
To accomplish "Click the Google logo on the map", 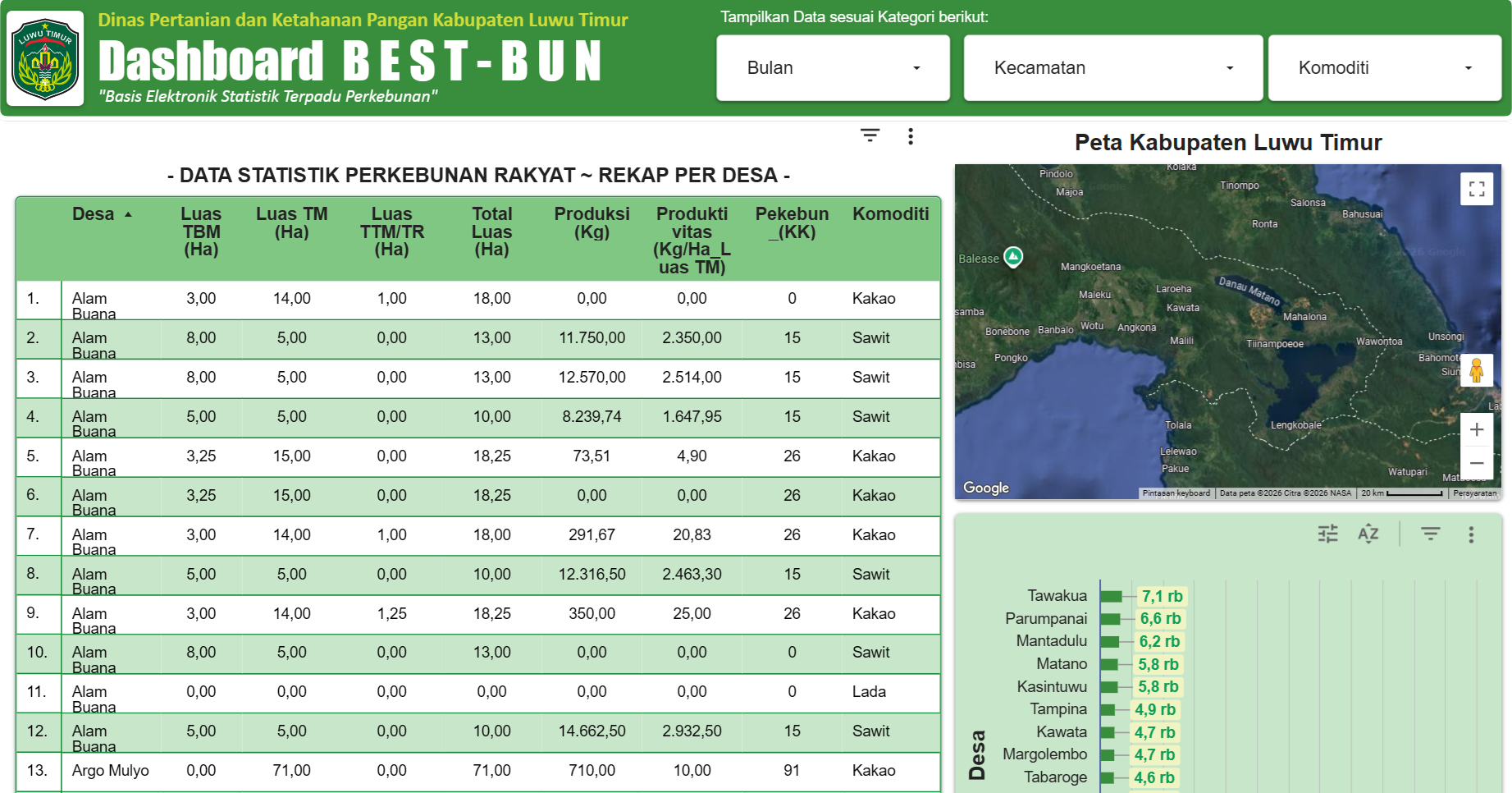I will [986, 488].
